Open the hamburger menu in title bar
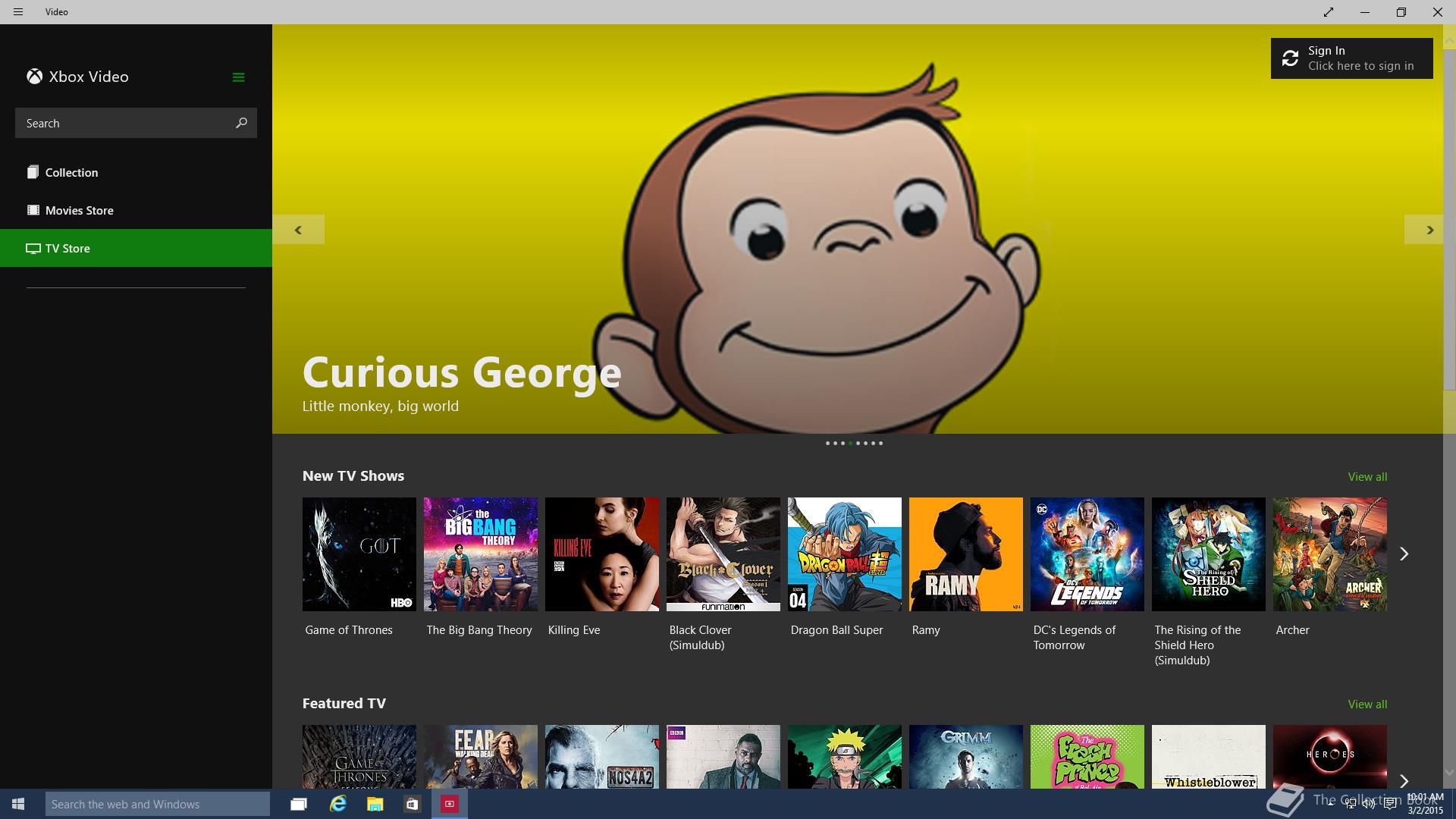1456x819 pixels. pos(18,12)
